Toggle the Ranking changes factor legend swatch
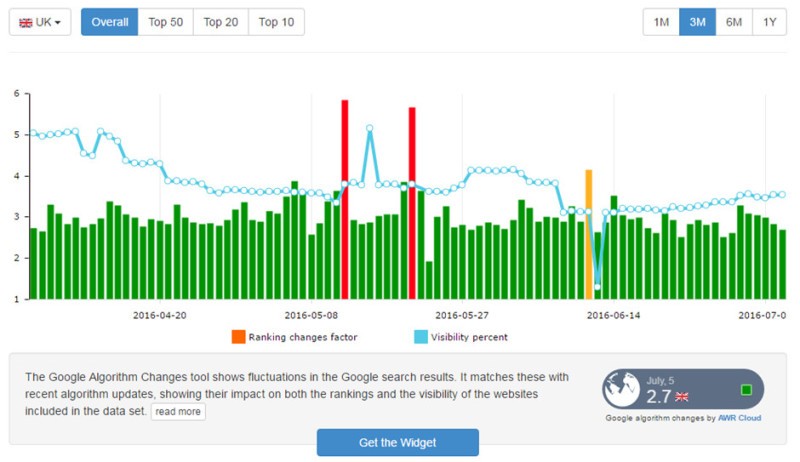Image resolution: width=800 pixels, height=462 pixels. pyautogui.click(x=238, y=337)
